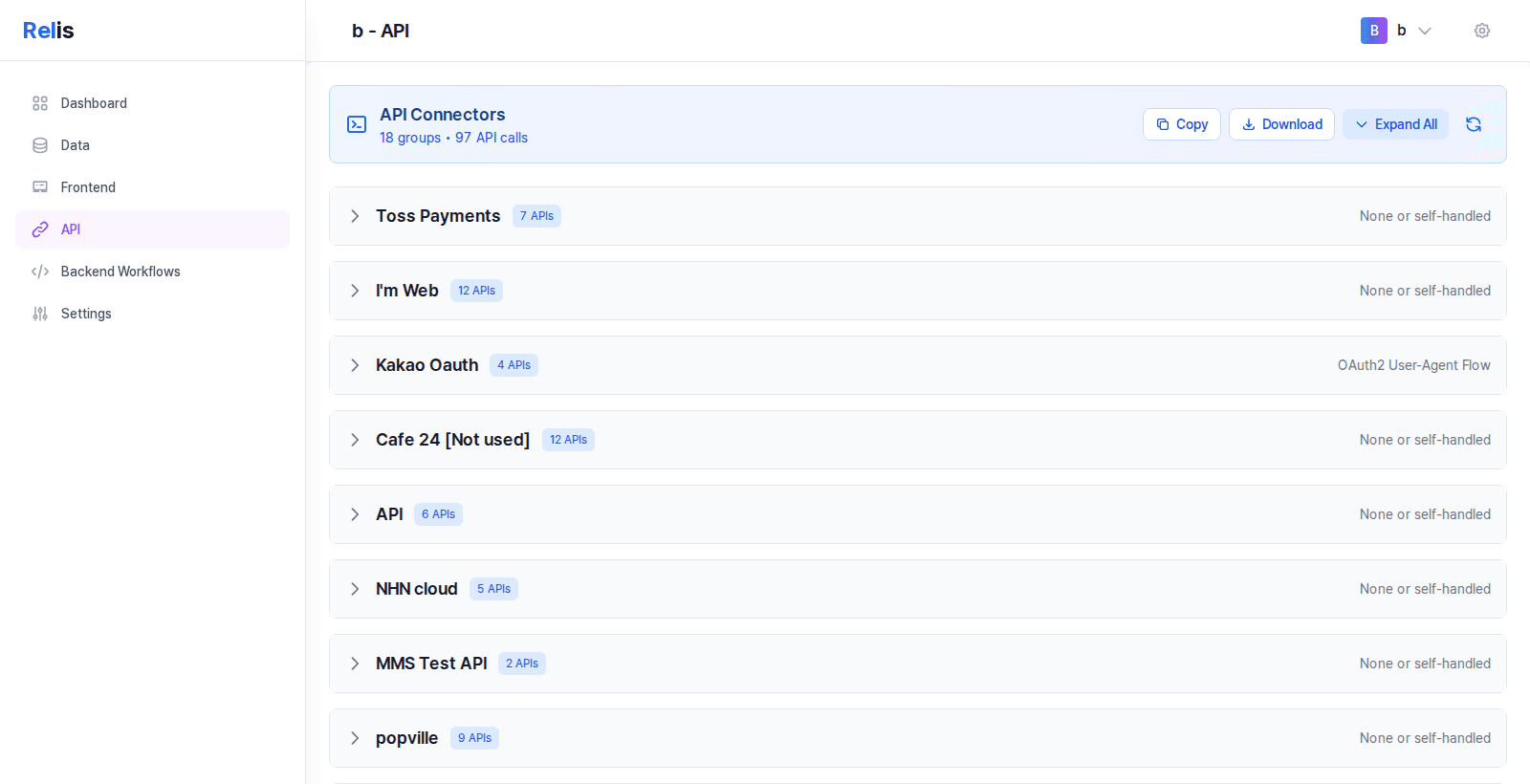Click the 7 APIs badge on Toss Payments
Image resolution: width=1530 pixels, height=784 pixels.
536,216
